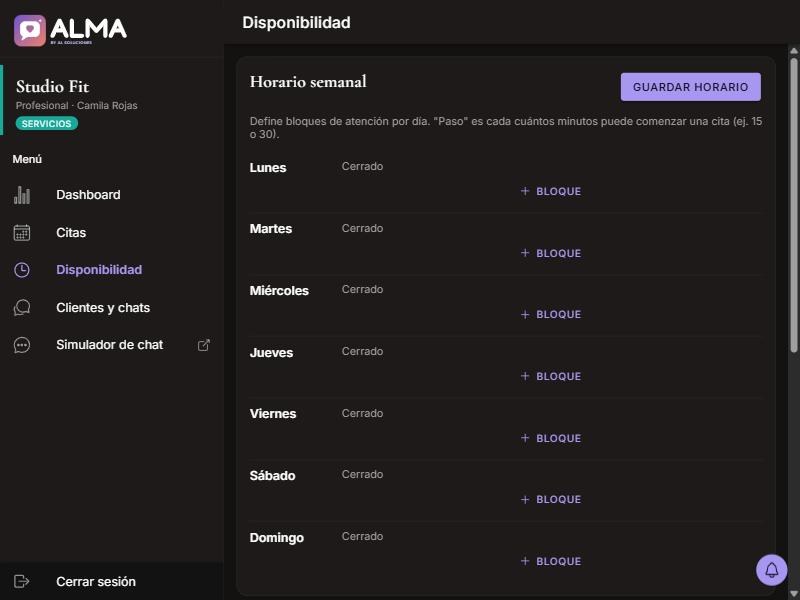Click Cerrado status next to Miércoles
800x600 pixels.
coord(362,289)
